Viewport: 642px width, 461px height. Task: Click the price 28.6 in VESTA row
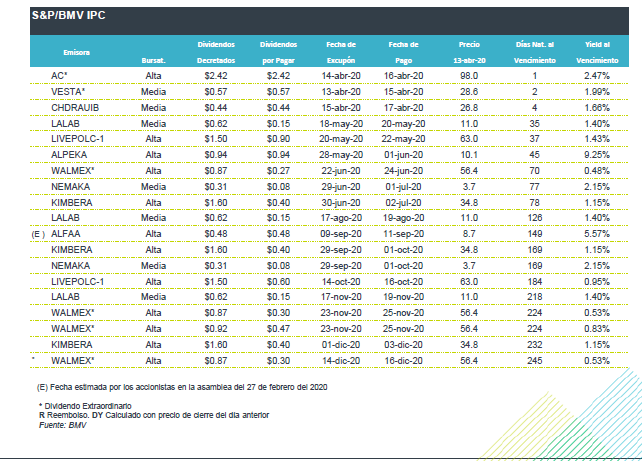click(469, 92)
